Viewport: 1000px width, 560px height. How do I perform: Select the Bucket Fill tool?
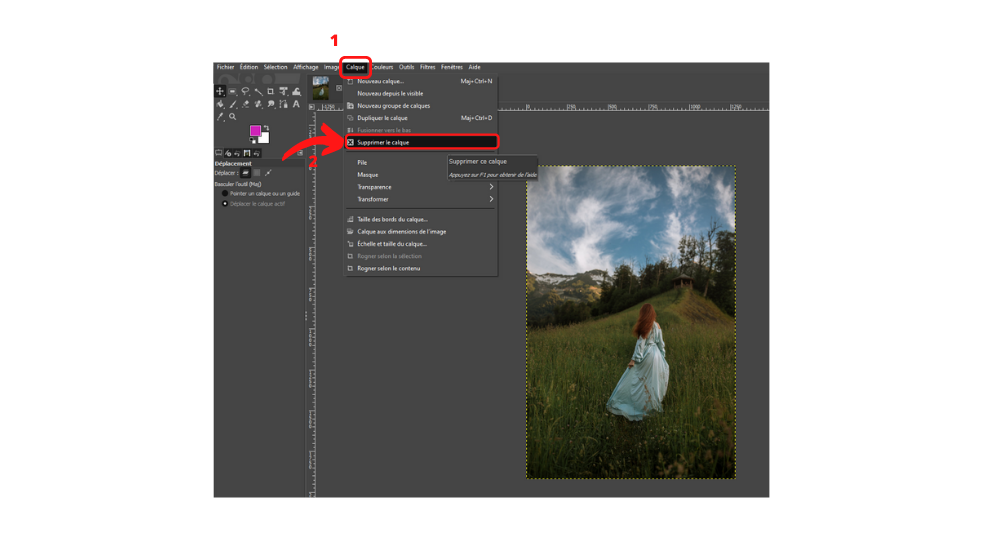220,104
